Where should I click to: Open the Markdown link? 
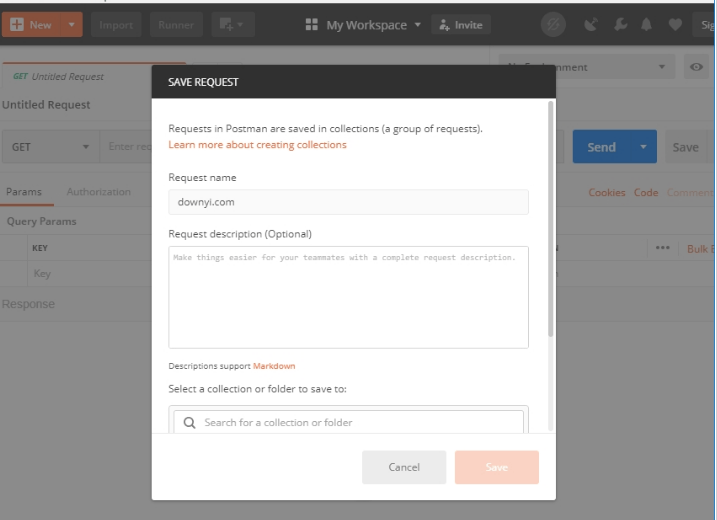[x=274, y=366]
